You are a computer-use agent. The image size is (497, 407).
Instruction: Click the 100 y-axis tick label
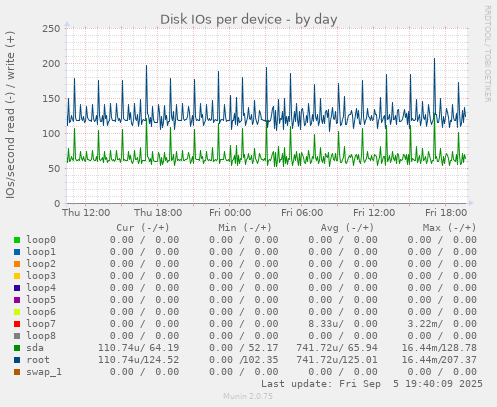click(51, 134)
